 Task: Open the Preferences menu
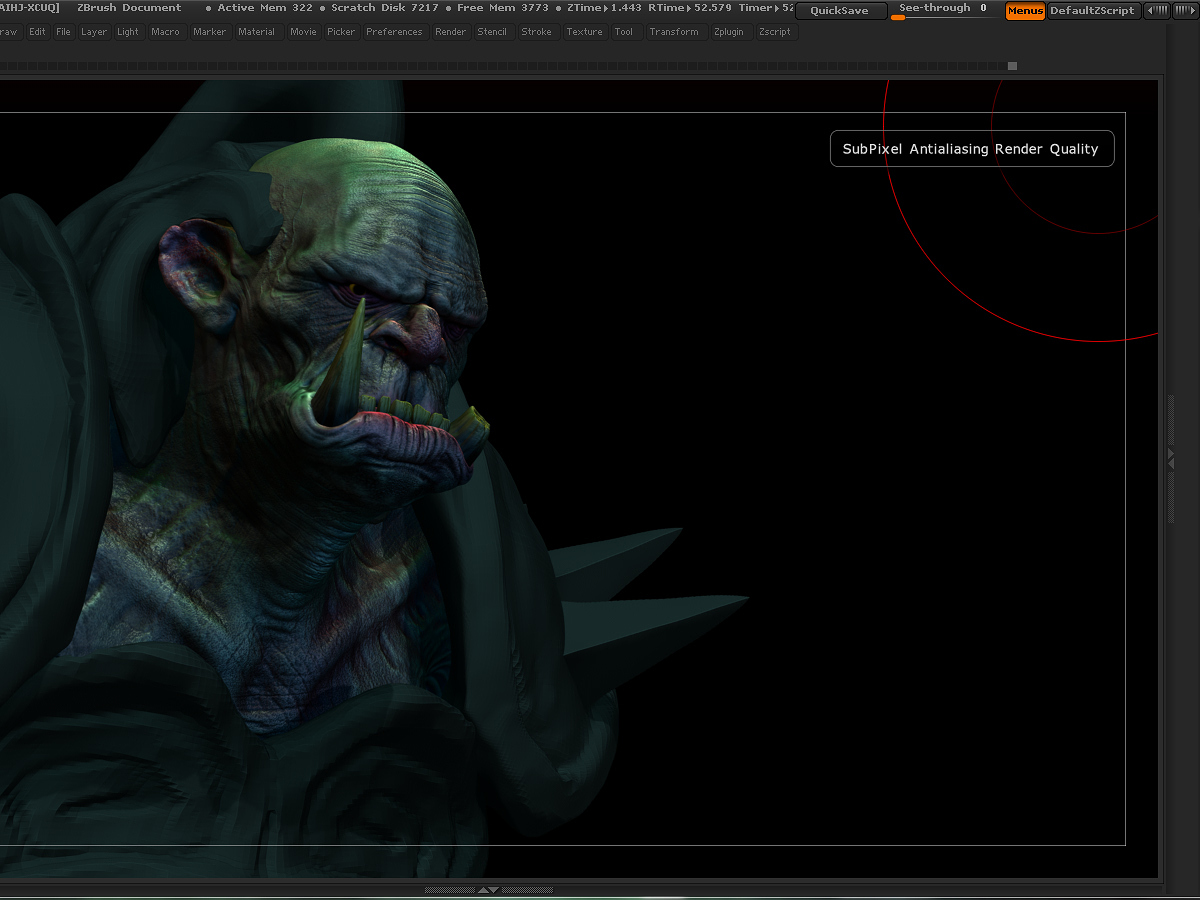pos(395,32)
